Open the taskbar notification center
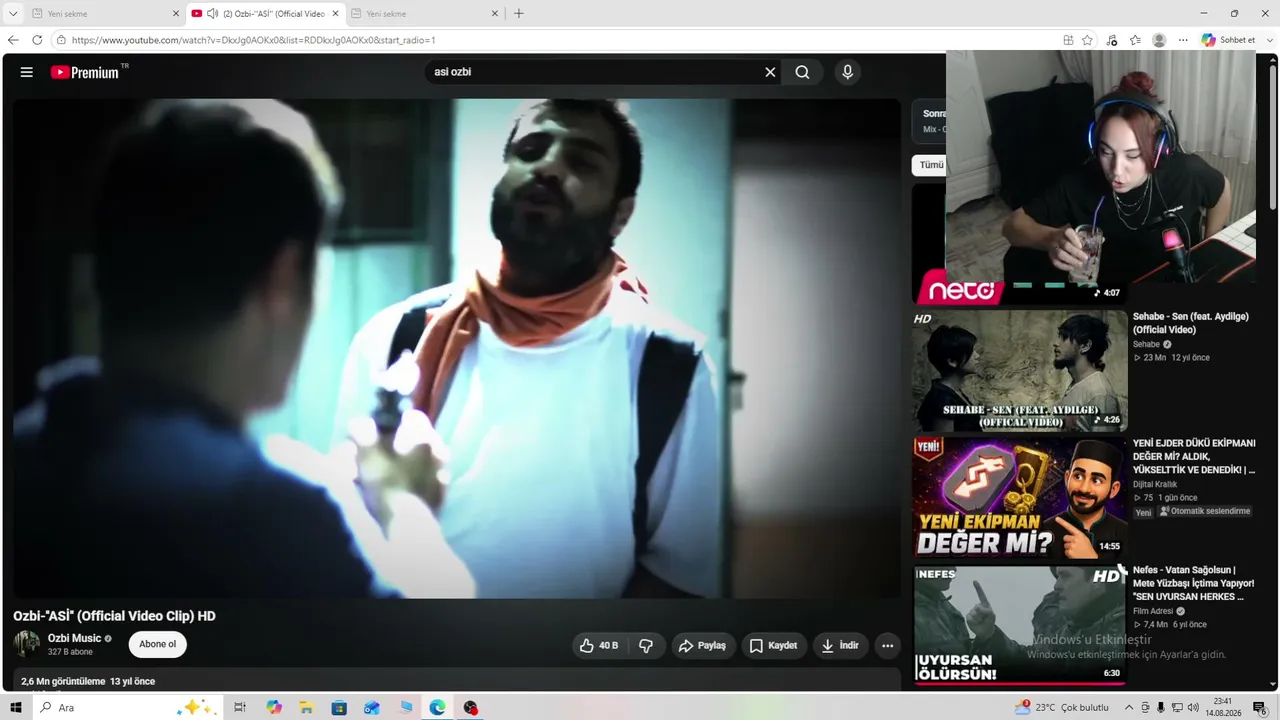 tap(1259, 708)
